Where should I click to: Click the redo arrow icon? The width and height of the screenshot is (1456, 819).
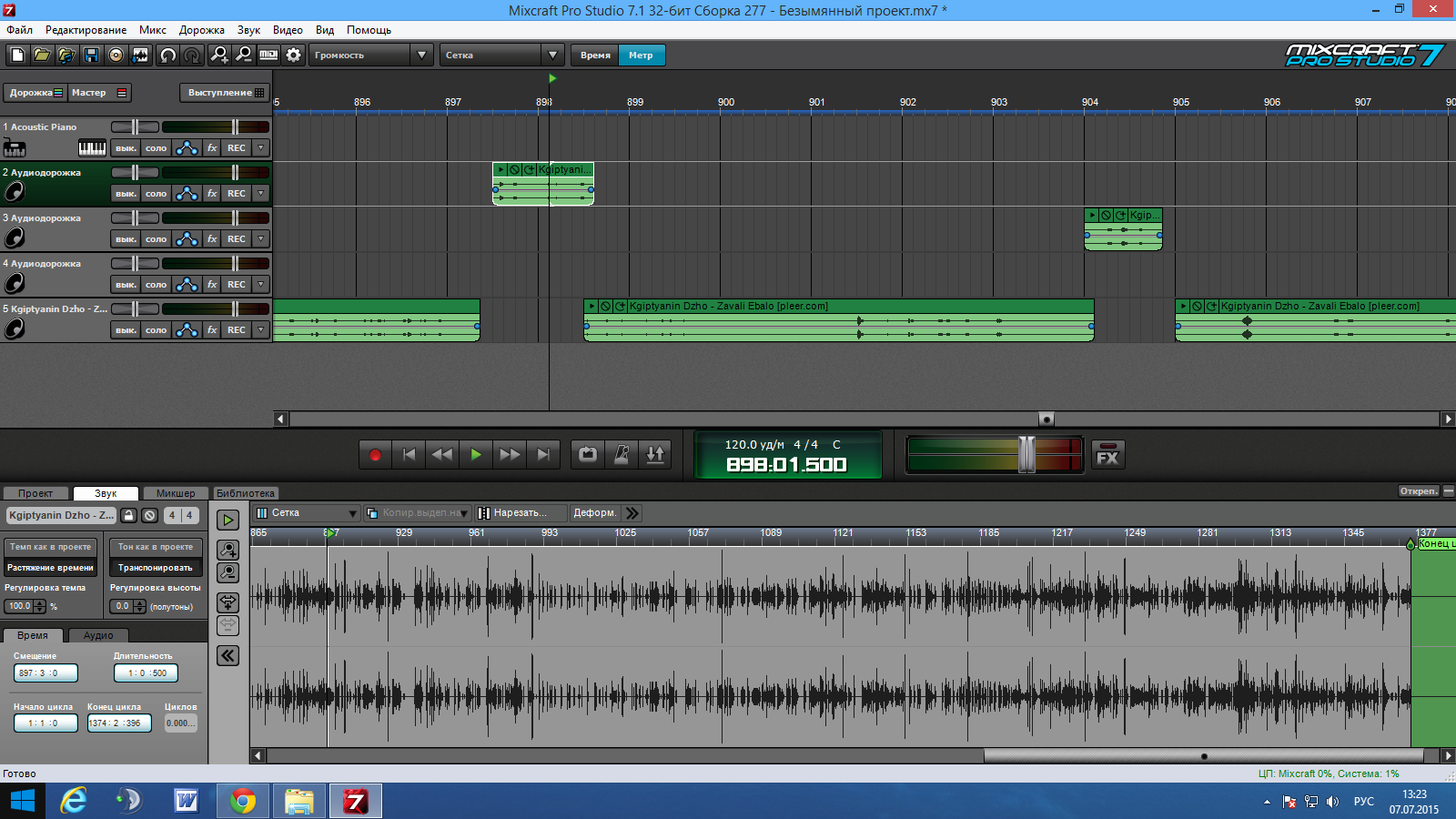click(x=192, y=56)
